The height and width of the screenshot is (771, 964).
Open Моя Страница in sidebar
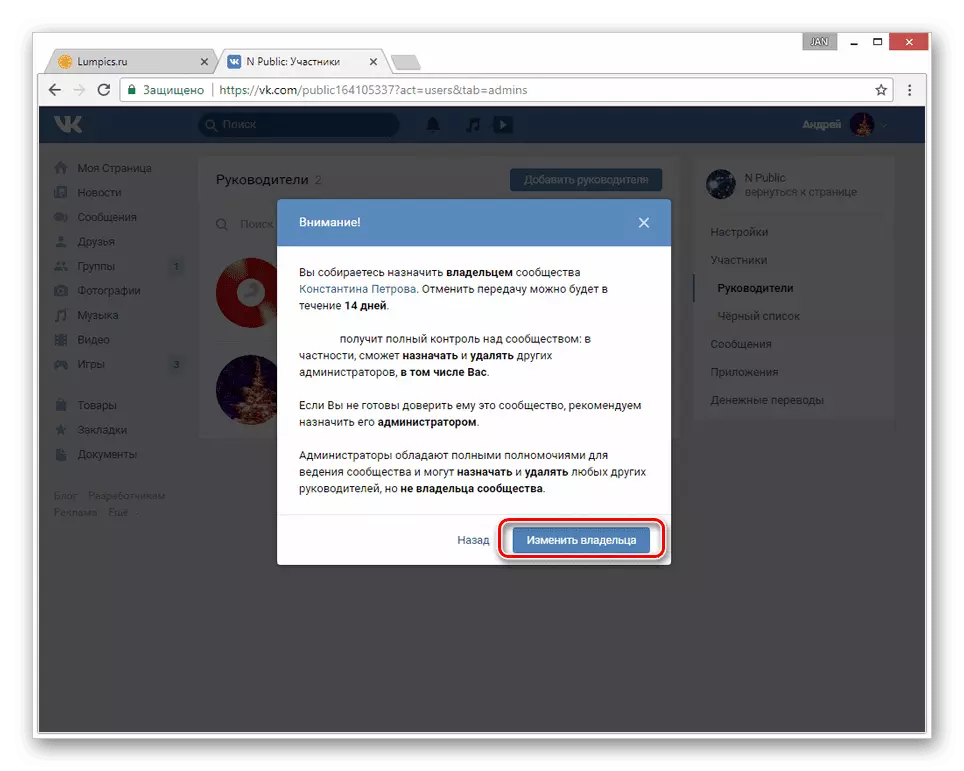pyautogui.click(x=114, y=168)
